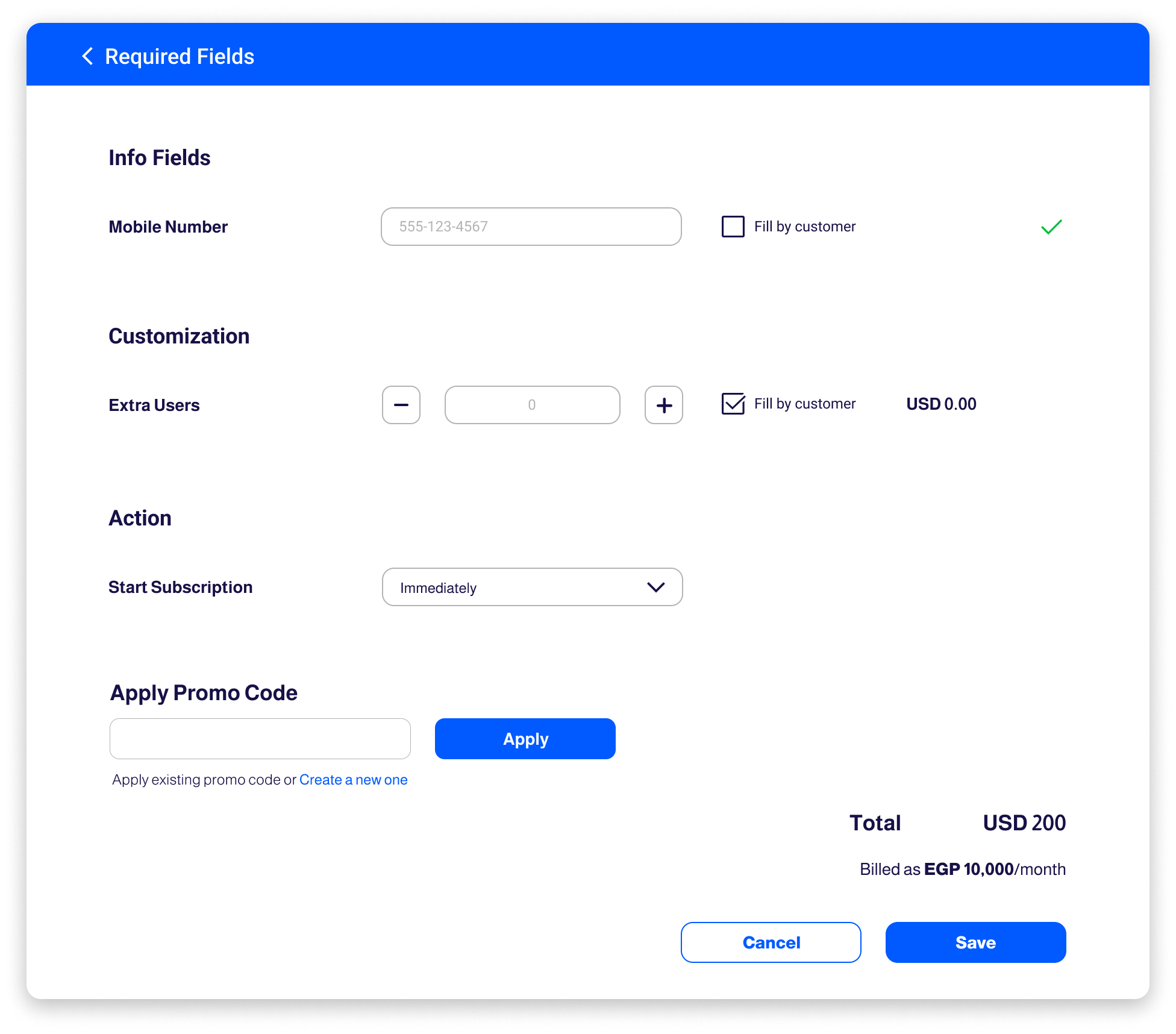Select Immediately from Start Subscription dropdown
Viewport: 1176px width, 1034px height.
(x=531, y=587)
